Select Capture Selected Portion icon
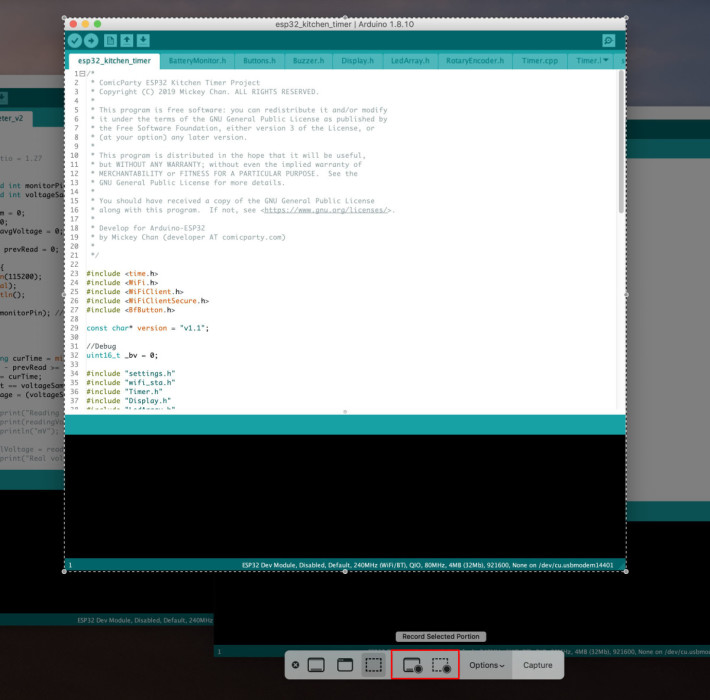The width and height of the screenshot is (710, 700). tap(374, 665)
